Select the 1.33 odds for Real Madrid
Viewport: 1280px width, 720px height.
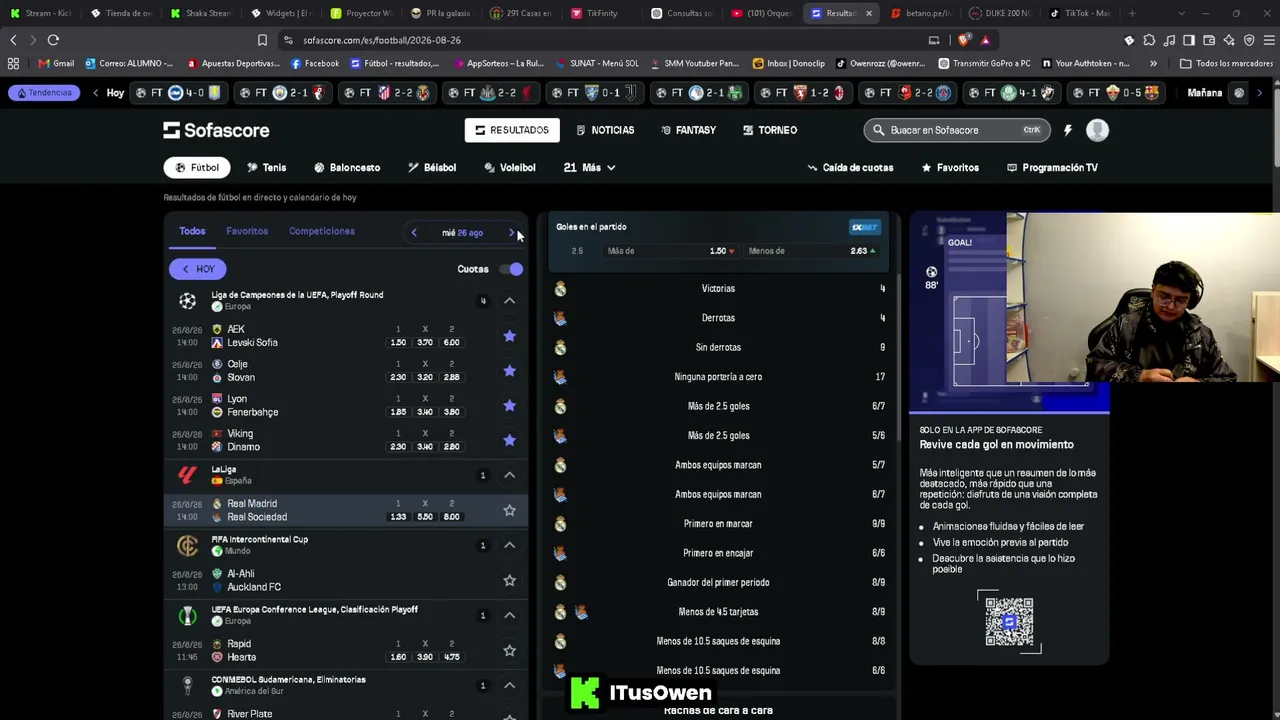[398, 517]
